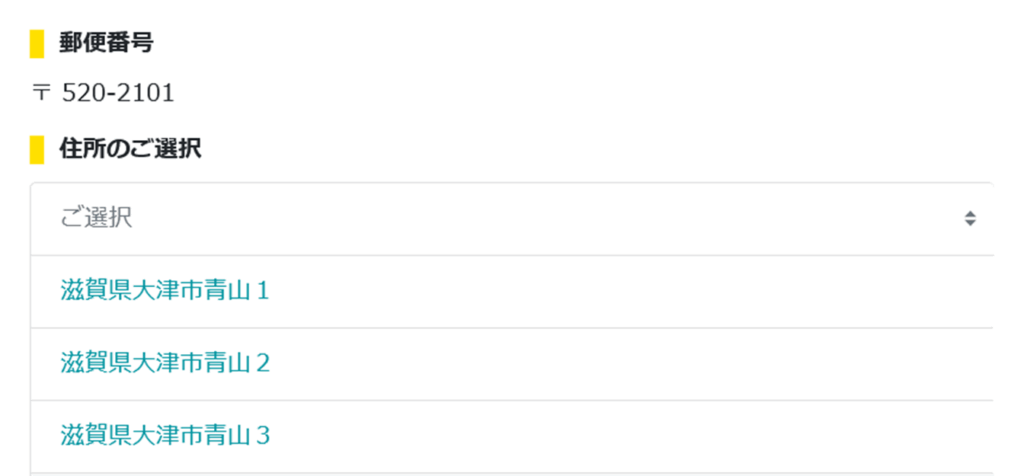
Task: Click the 住所のご選択 section heading
Action: [x=130, y=150]
